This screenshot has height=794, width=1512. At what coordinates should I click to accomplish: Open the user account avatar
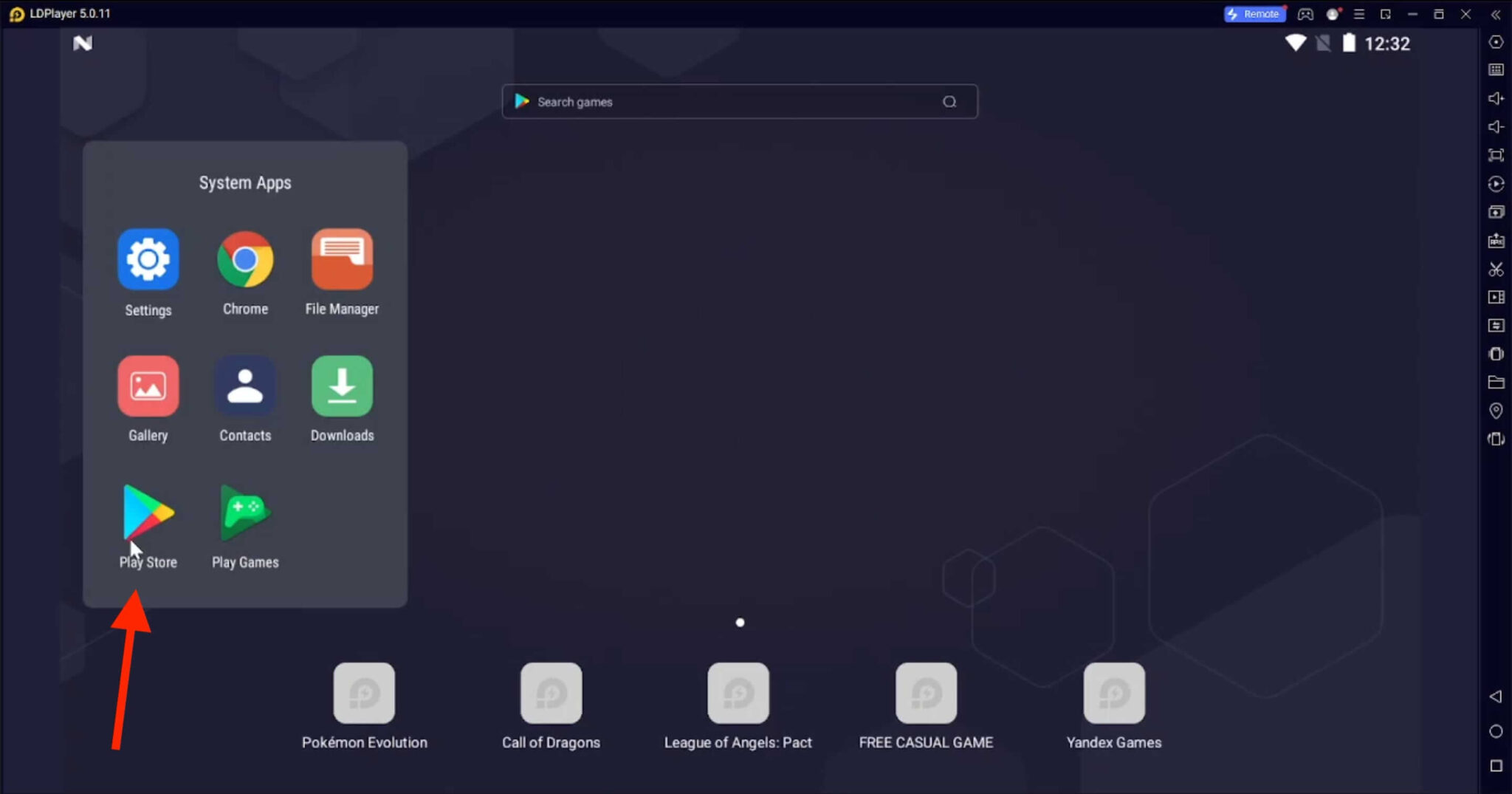coord(1333,14)
